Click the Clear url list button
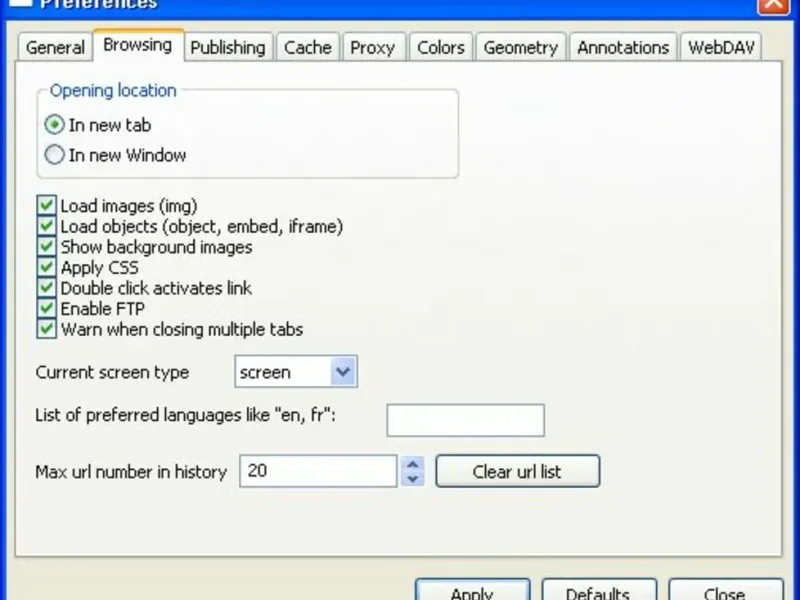The image size is (800, 600). (x=518, y=471)
